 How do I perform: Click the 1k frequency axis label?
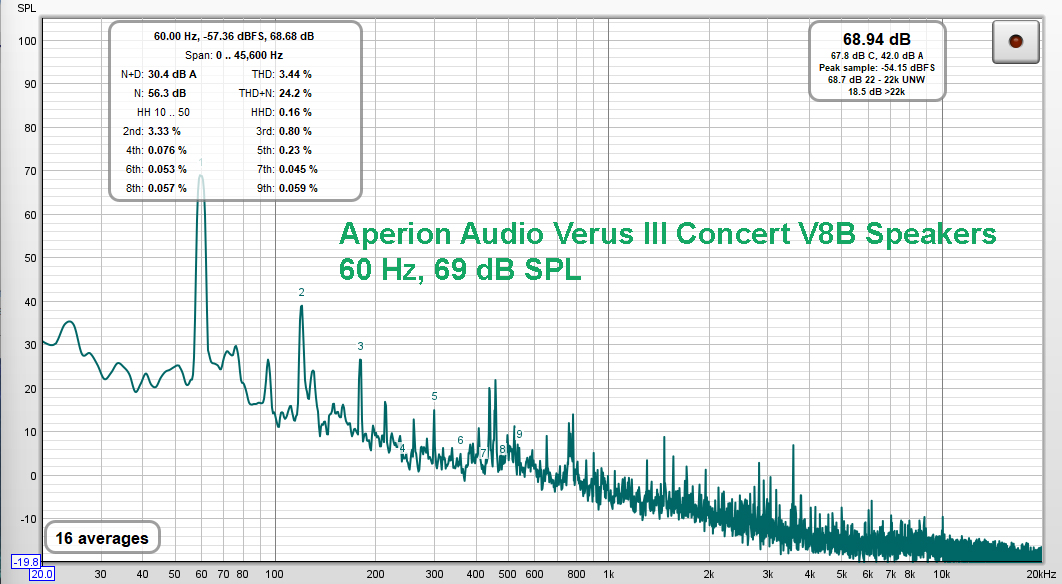pyautogui.click(x=608, y=574)
